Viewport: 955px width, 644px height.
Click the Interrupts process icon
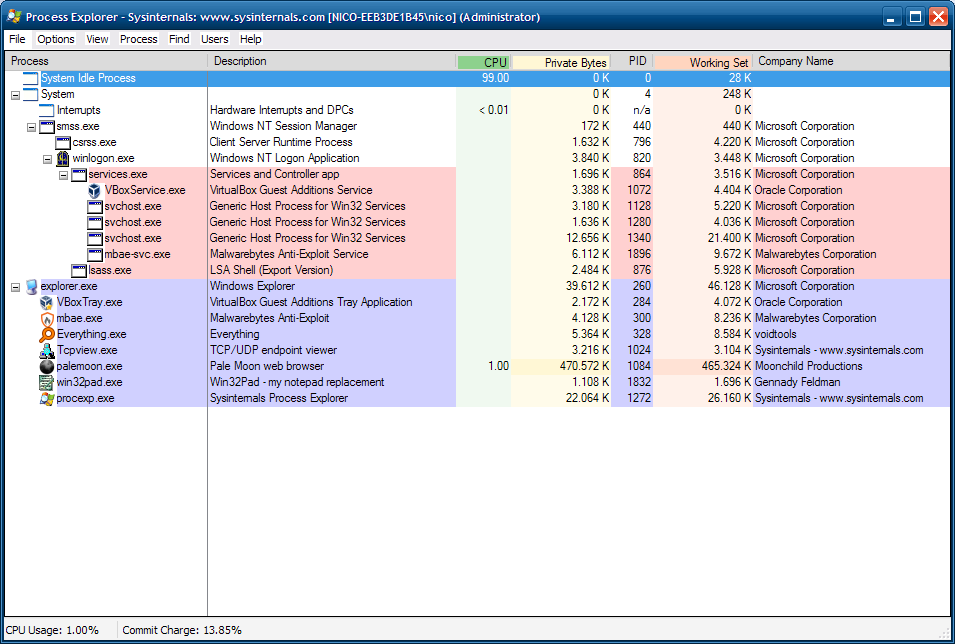click(46, 110)
